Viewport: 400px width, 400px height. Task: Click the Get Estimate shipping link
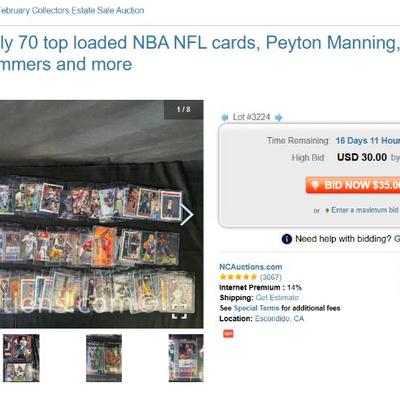click(277, 298)
